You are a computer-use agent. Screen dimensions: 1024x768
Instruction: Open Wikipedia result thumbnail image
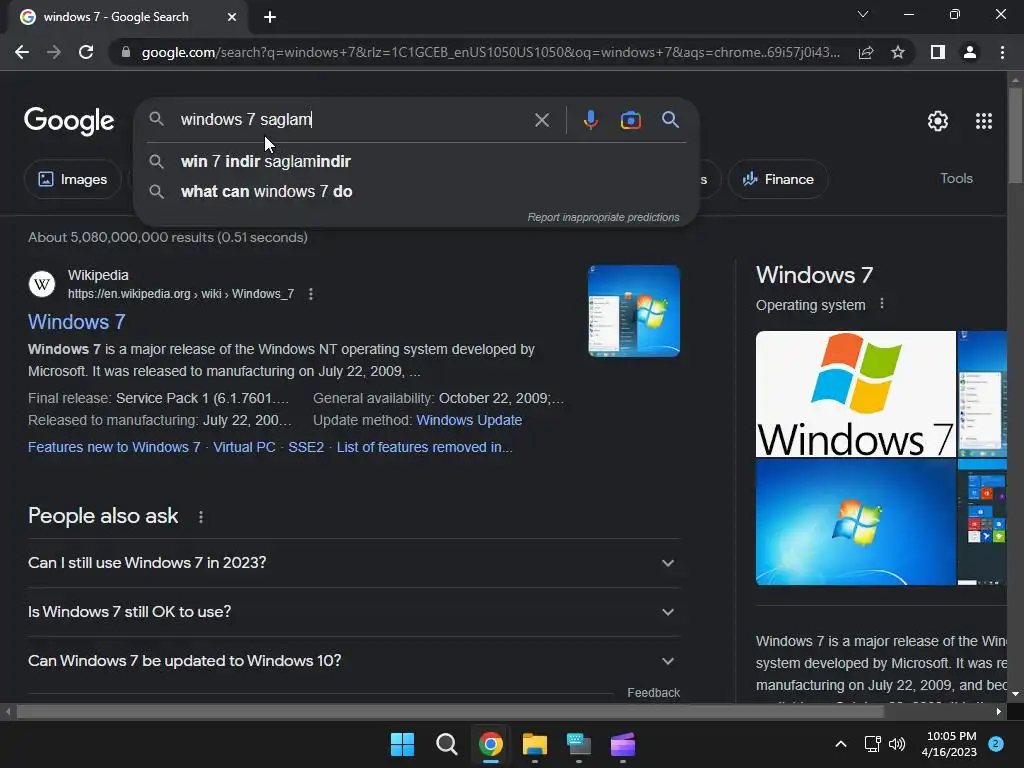[x=633, y=311]
